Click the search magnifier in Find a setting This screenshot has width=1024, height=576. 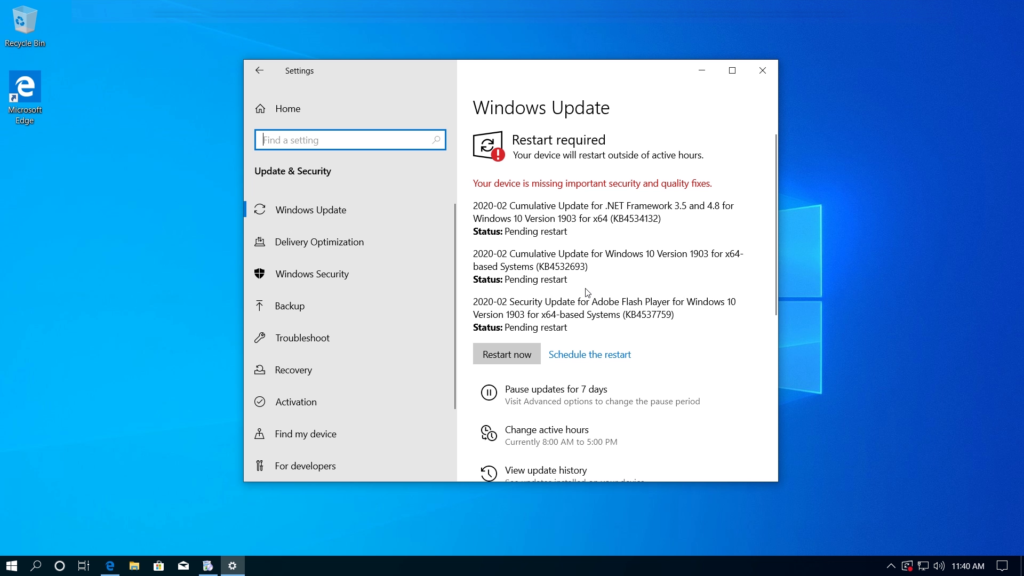(x=436, y=140)
